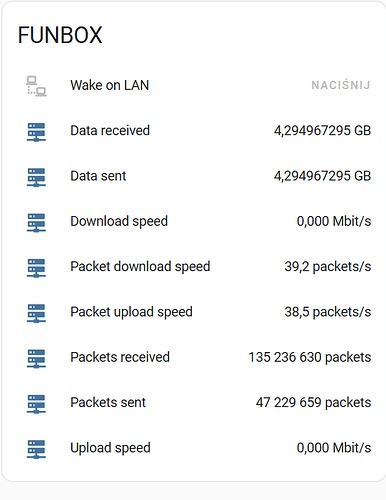Image resolution: width=386 pixels, height=500 pixels.
Task: Open the Wake on LAN entity label
Action: [110, 85]
